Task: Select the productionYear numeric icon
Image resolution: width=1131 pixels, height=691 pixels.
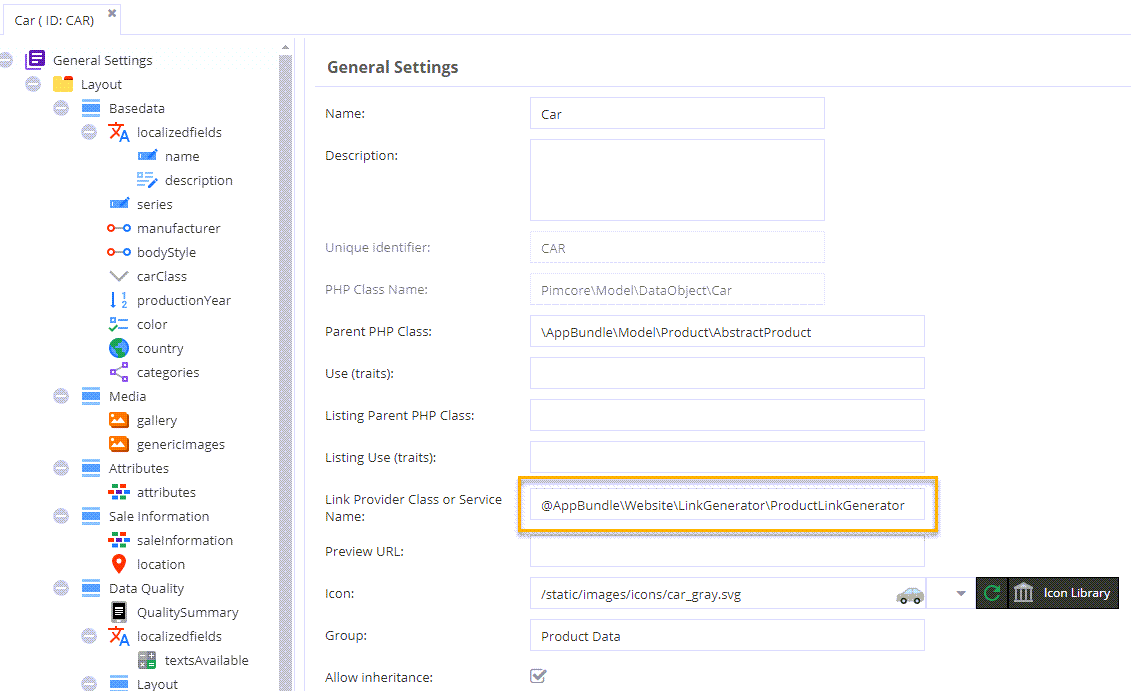Action: tap(119, 300)
